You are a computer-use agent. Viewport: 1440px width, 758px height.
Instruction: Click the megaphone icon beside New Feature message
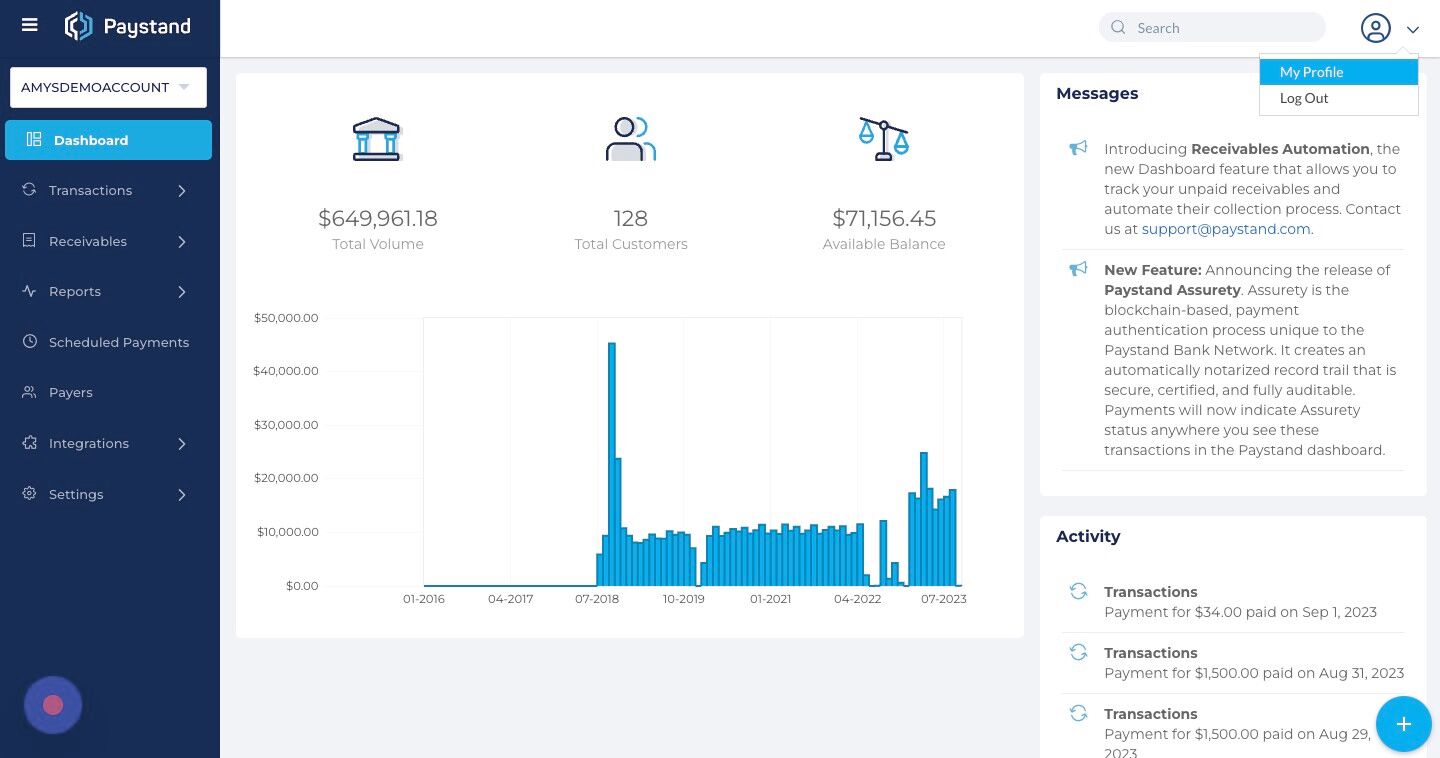coord(1078,269)
